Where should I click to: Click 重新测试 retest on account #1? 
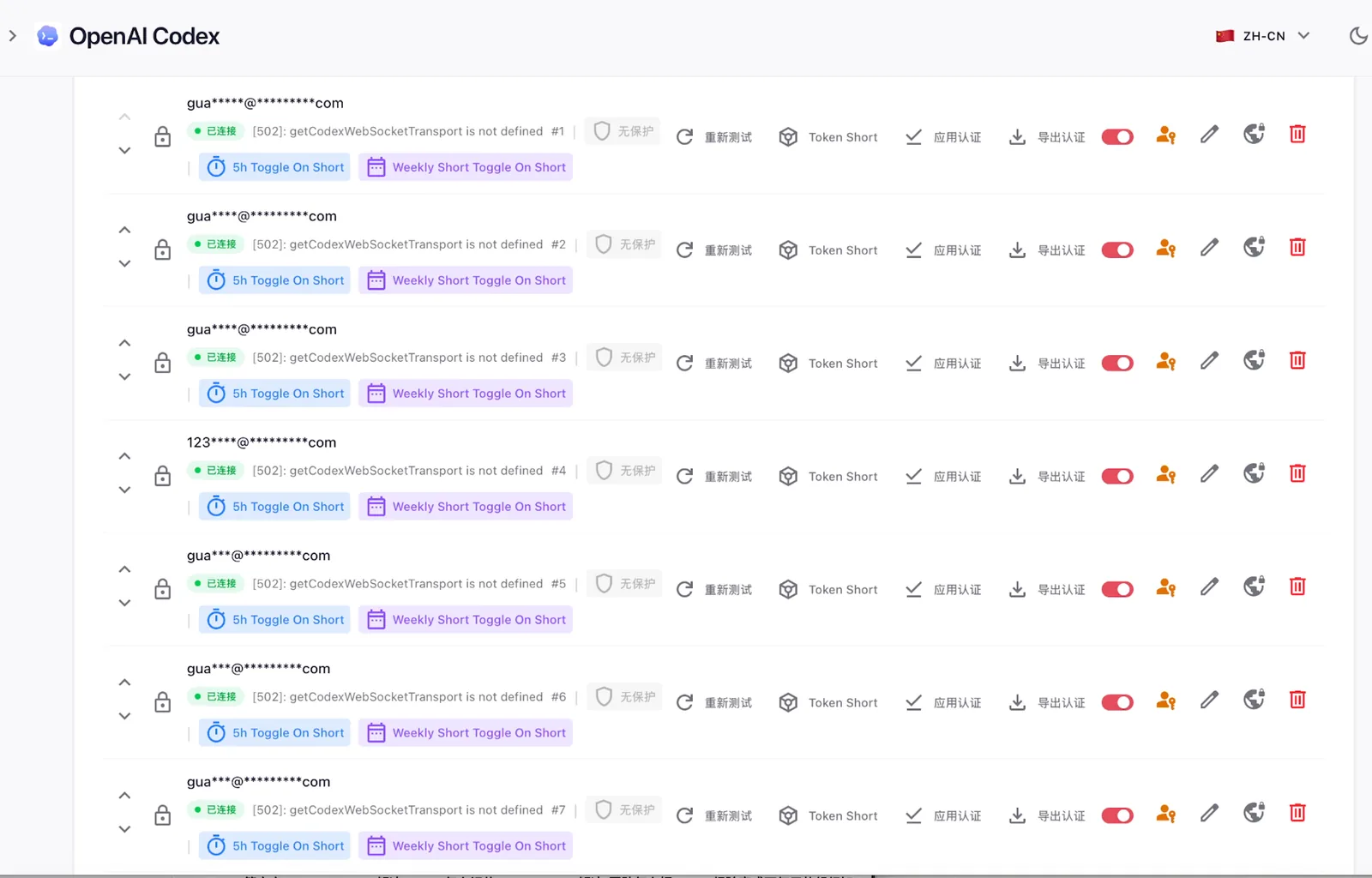714,137
